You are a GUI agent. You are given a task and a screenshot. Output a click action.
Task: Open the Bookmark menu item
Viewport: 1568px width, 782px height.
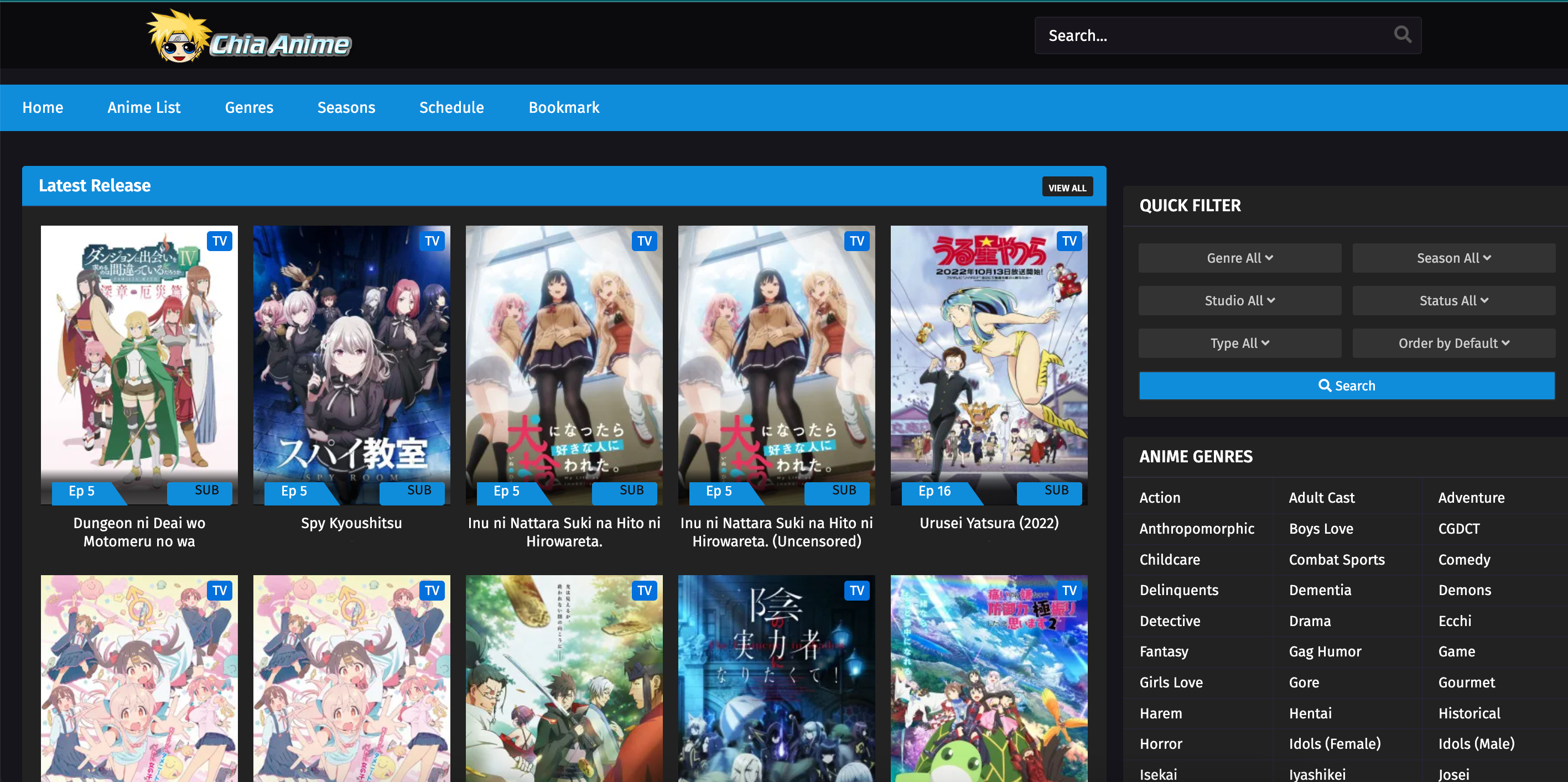click(x=564, y=107)
